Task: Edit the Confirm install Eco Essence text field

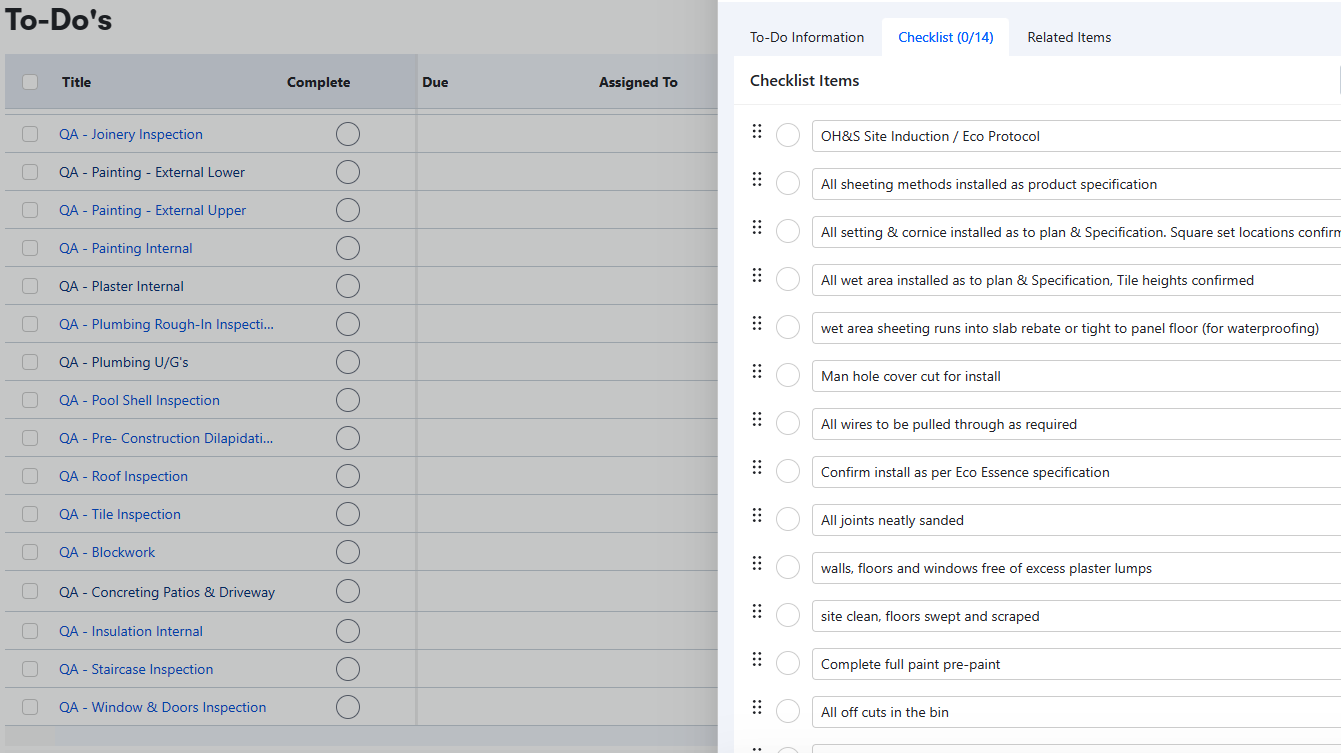Action: pos(1076,472)
